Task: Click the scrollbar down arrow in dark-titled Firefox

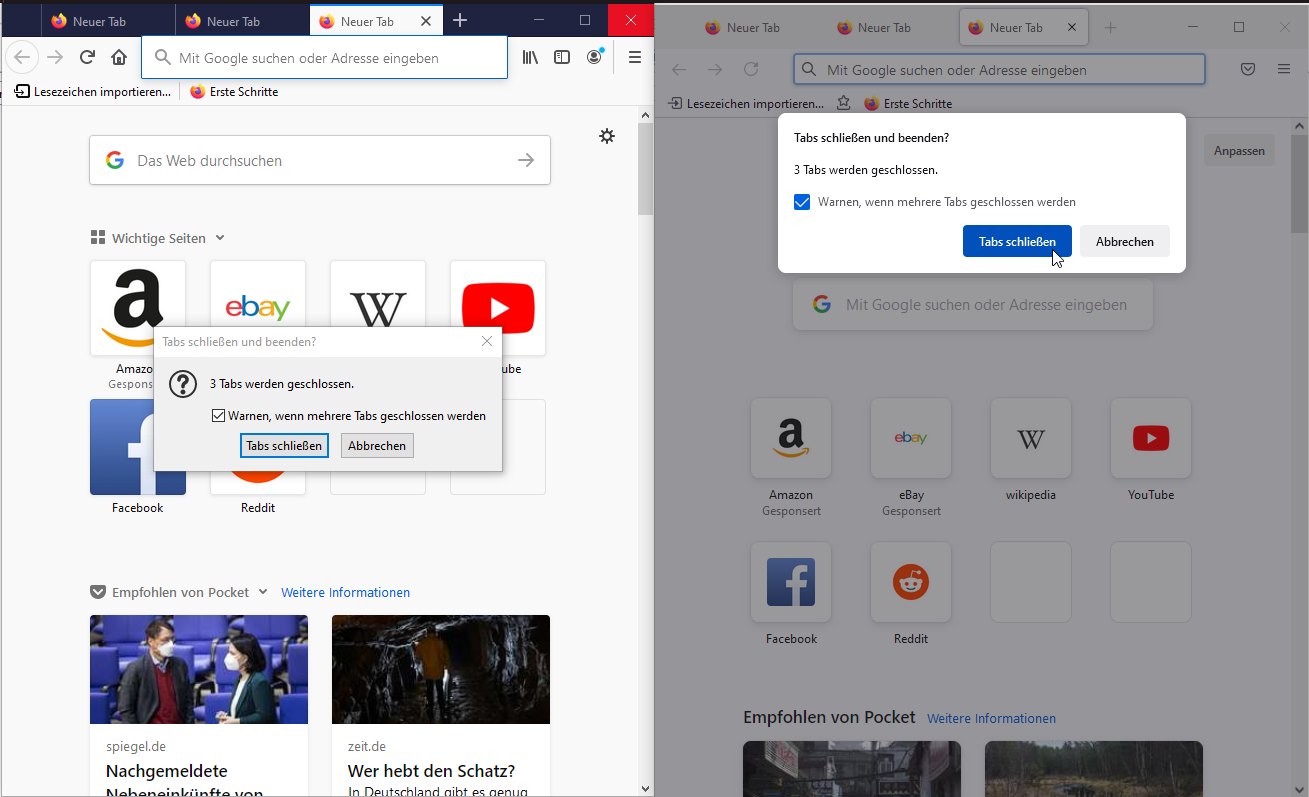Action: (x=646, y=788)
